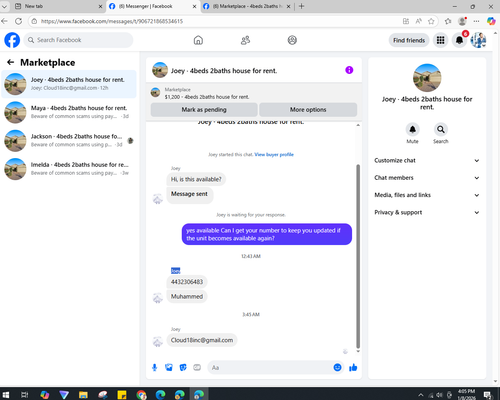Image resolution: width=500 pixels, height=400 pixels.
Task: Open View buyer profile link
Action: (274, 154)
